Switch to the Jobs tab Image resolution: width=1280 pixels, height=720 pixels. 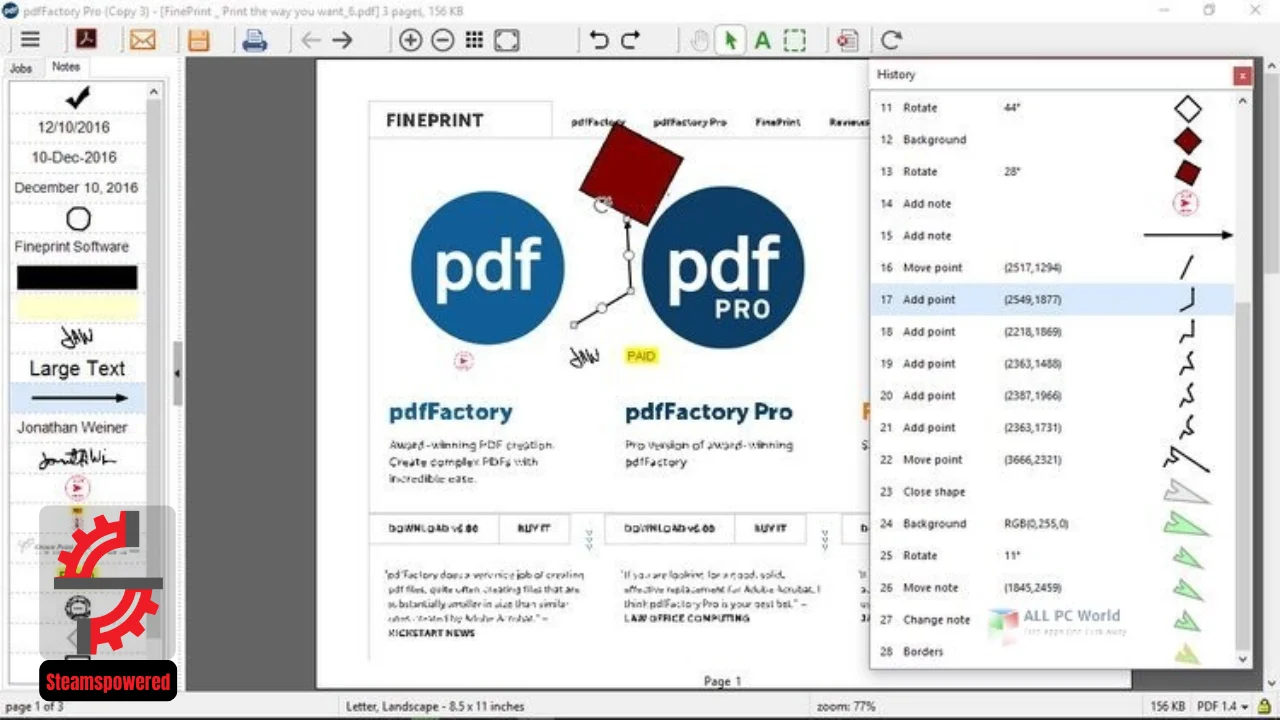click(x=21, y=68)
